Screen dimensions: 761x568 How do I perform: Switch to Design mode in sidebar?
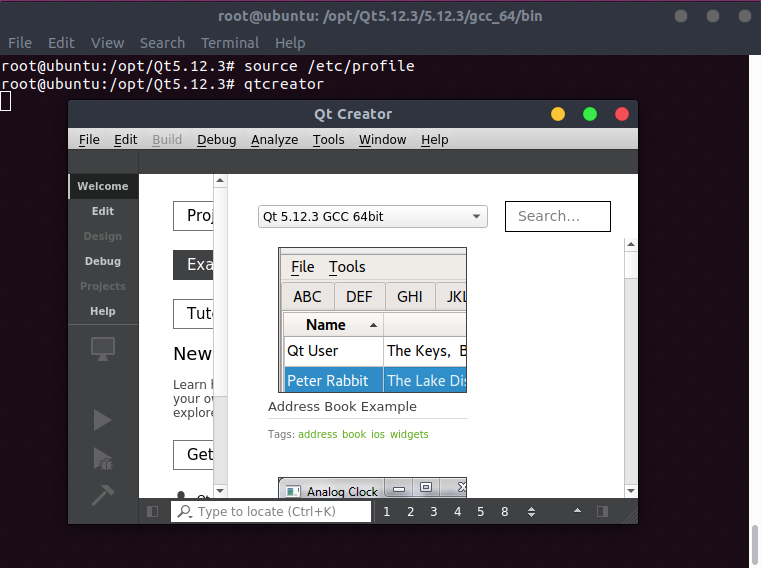103,236
